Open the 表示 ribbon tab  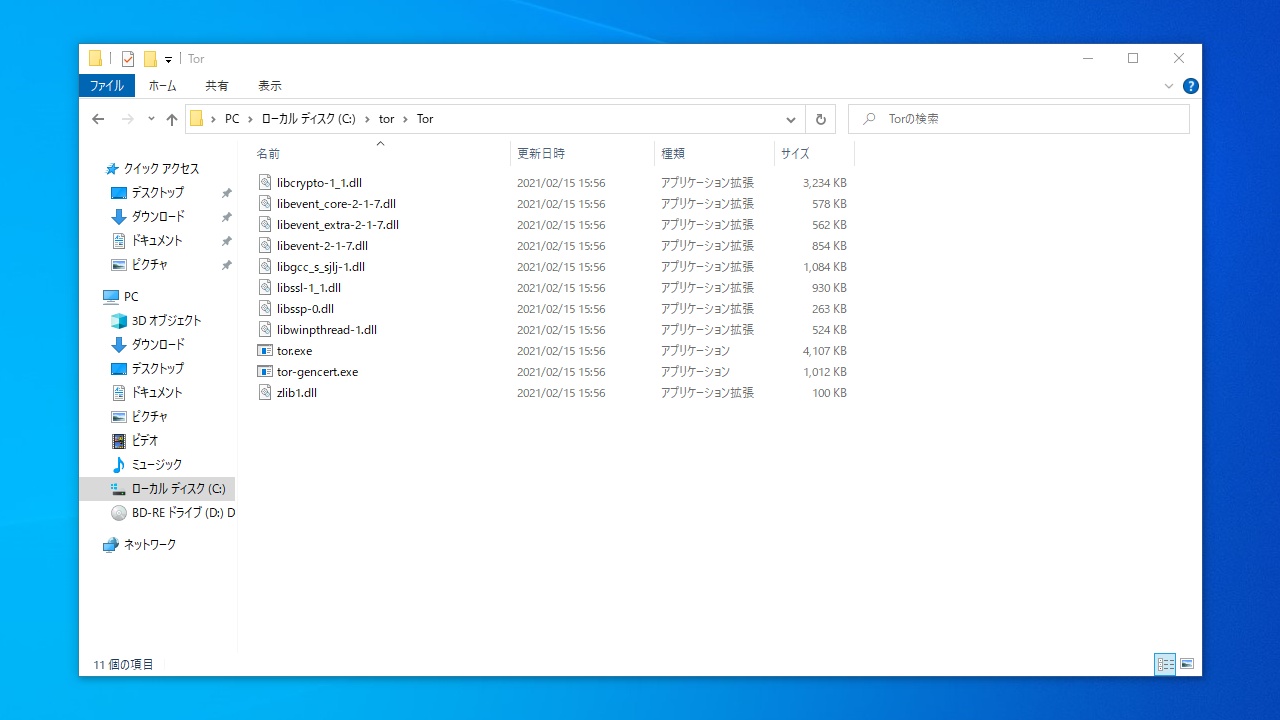270,86
